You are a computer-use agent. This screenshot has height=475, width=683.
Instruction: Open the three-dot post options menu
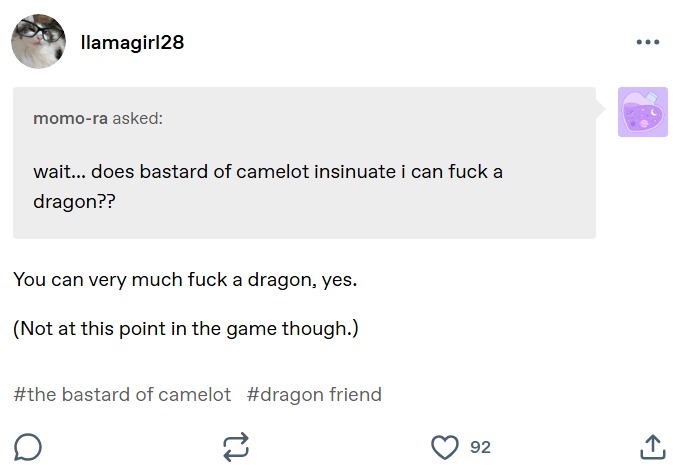pos(647,42)
